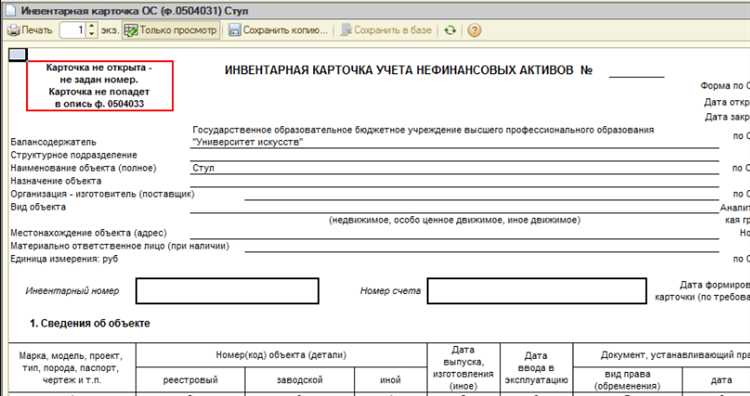Click the green refresh icon
The height and width of the screenshot is (396, 750).
click(450, 30)
